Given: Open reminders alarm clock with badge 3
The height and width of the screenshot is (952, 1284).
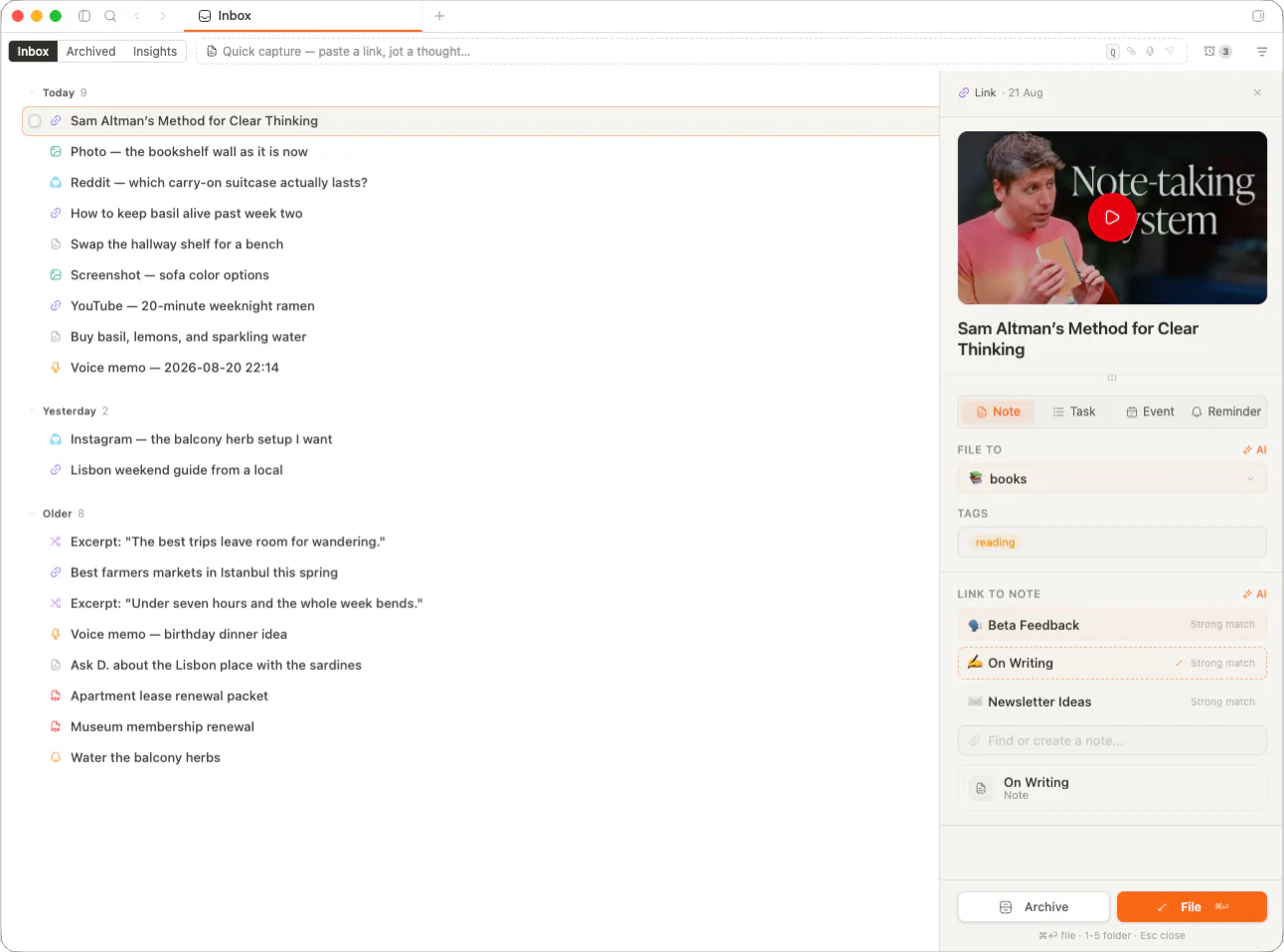Looking at the screenshot, I should click(x=1217, y=52).
